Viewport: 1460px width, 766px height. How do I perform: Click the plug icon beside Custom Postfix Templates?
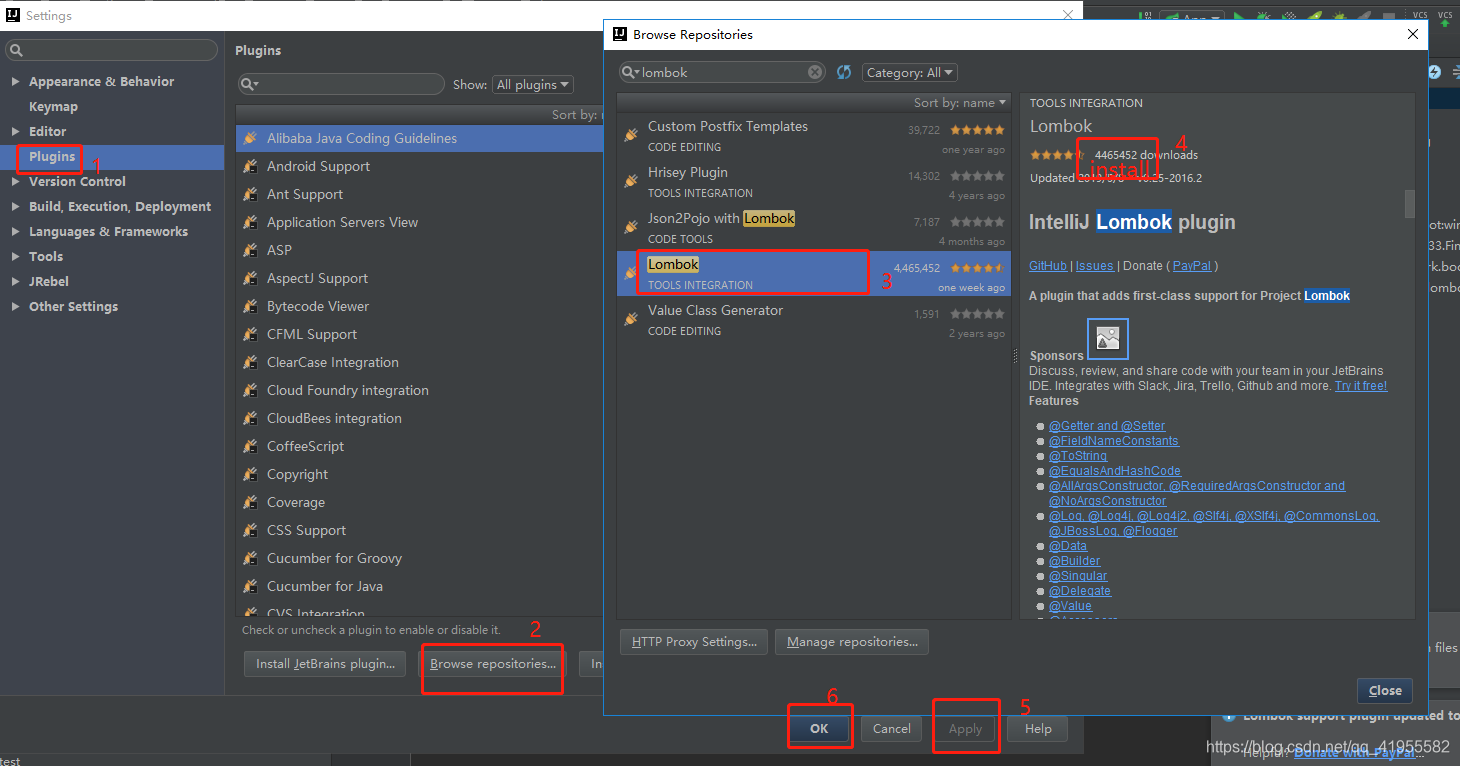[x=631, y=135]
